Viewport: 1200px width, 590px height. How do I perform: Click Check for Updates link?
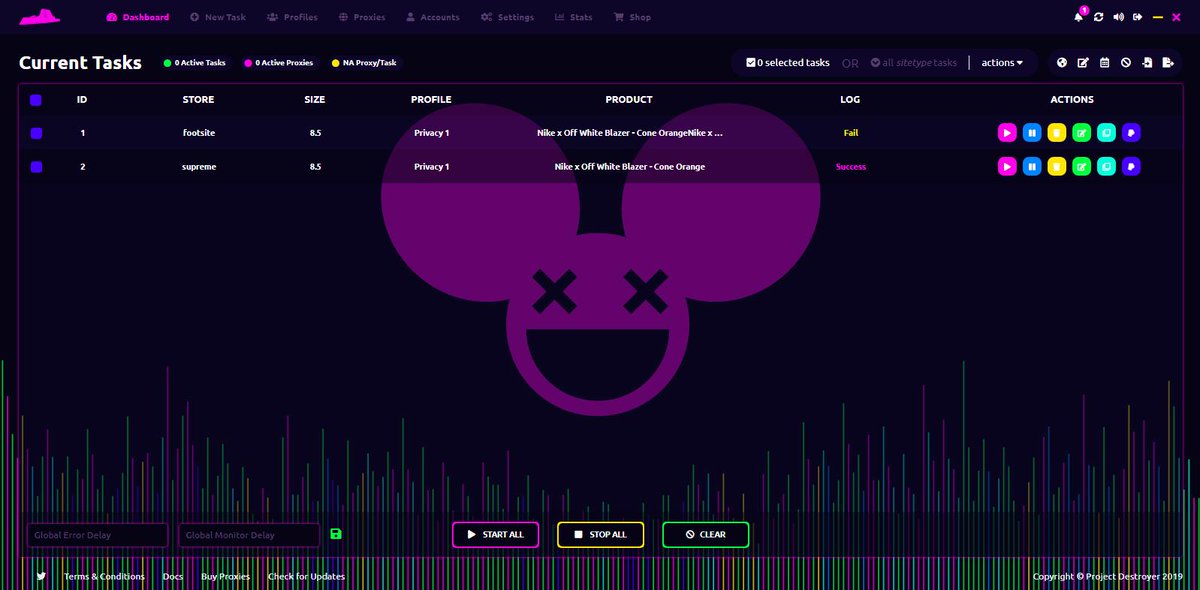tap(306, 576)
